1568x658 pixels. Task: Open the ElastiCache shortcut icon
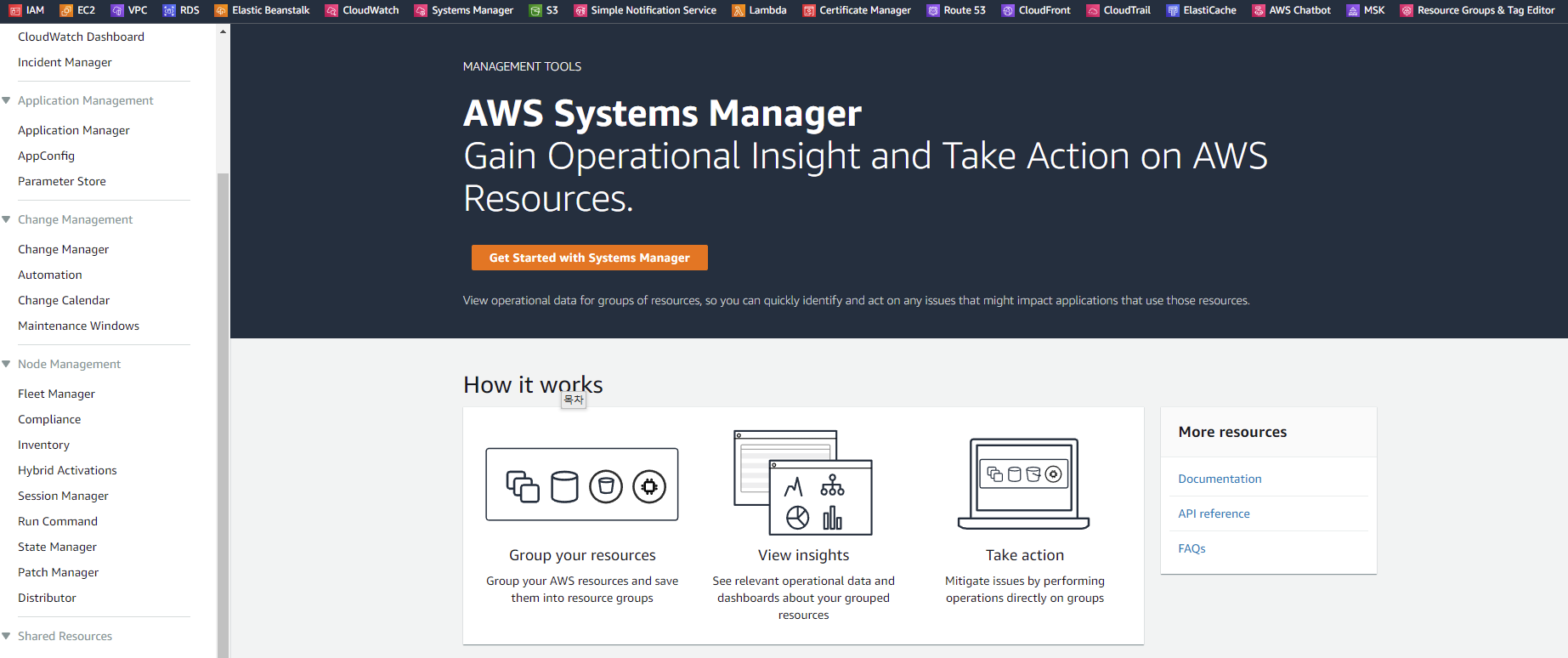pos(1173,11)
